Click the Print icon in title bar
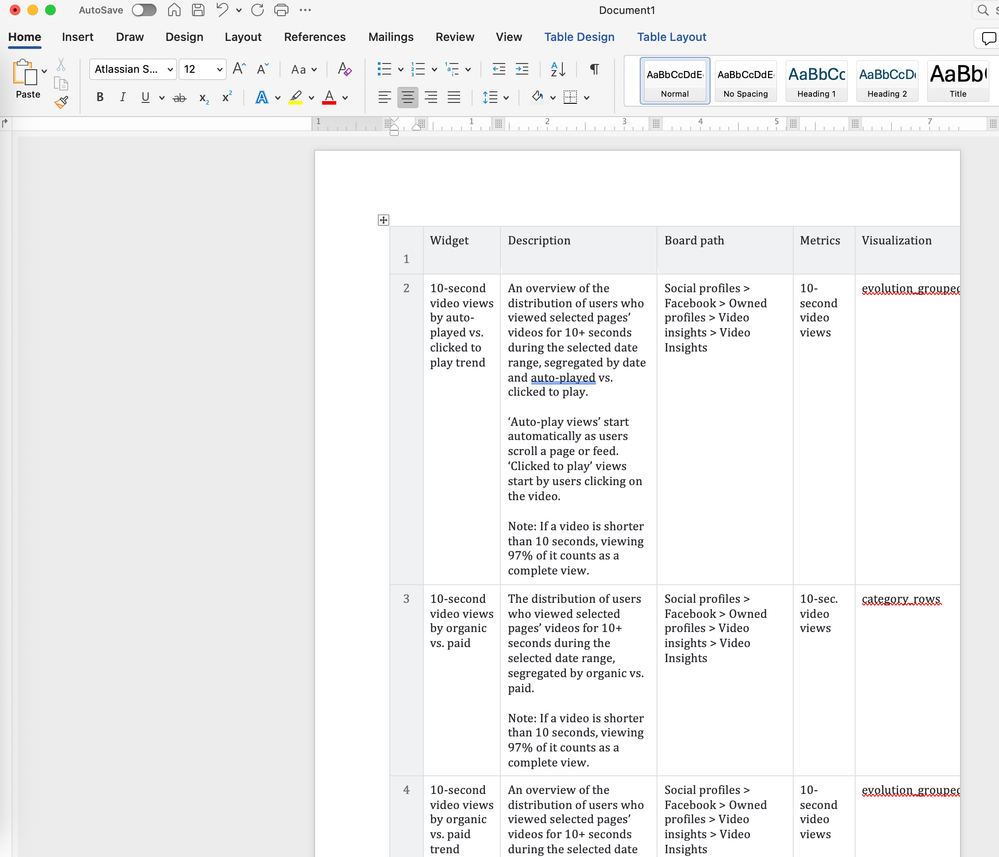The image size is (999, 857). tap(281, 10)
